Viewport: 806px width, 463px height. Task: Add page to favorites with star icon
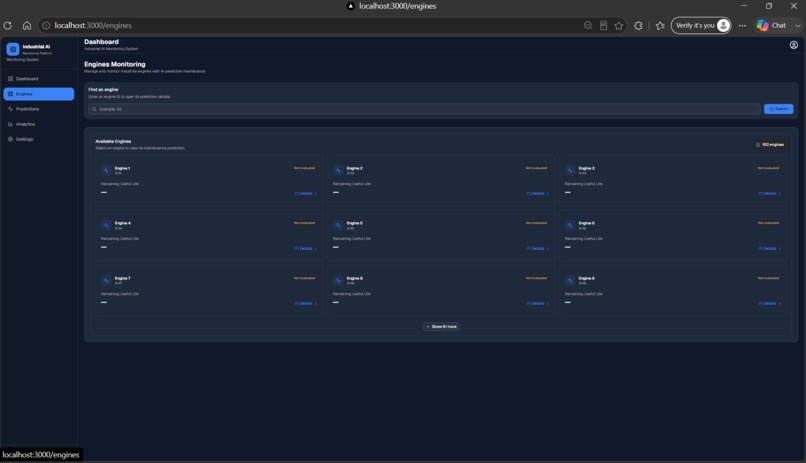coord(619,25)
